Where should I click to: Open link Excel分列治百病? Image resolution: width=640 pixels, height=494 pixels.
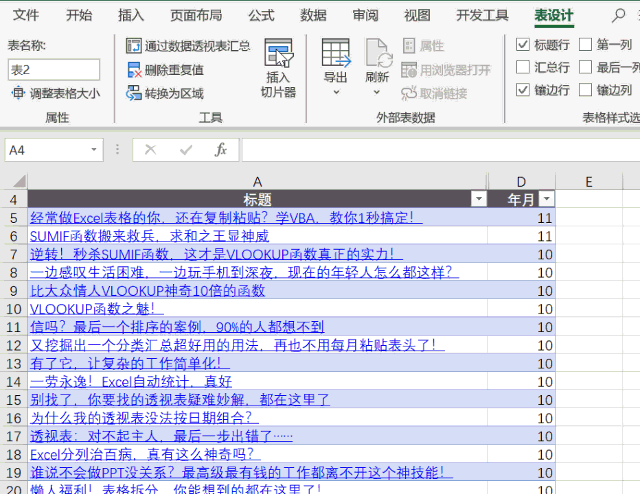145,454
